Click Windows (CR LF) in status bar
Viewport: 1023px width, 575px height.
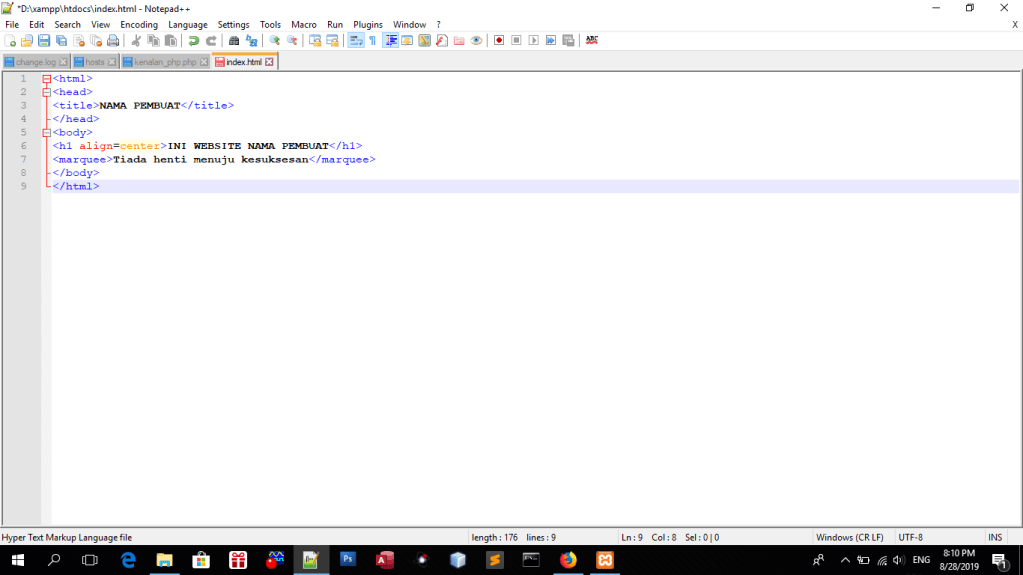coord(849,538)
